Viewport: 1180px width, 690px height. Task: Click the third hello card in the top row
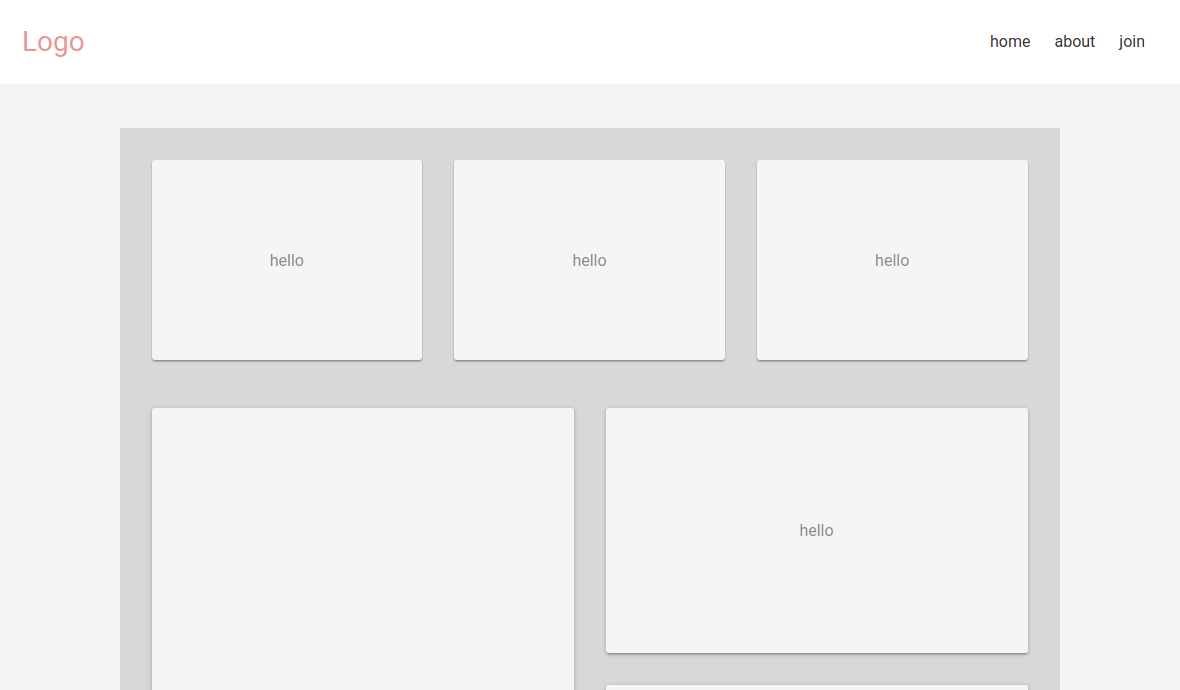(x=892, y=260)
